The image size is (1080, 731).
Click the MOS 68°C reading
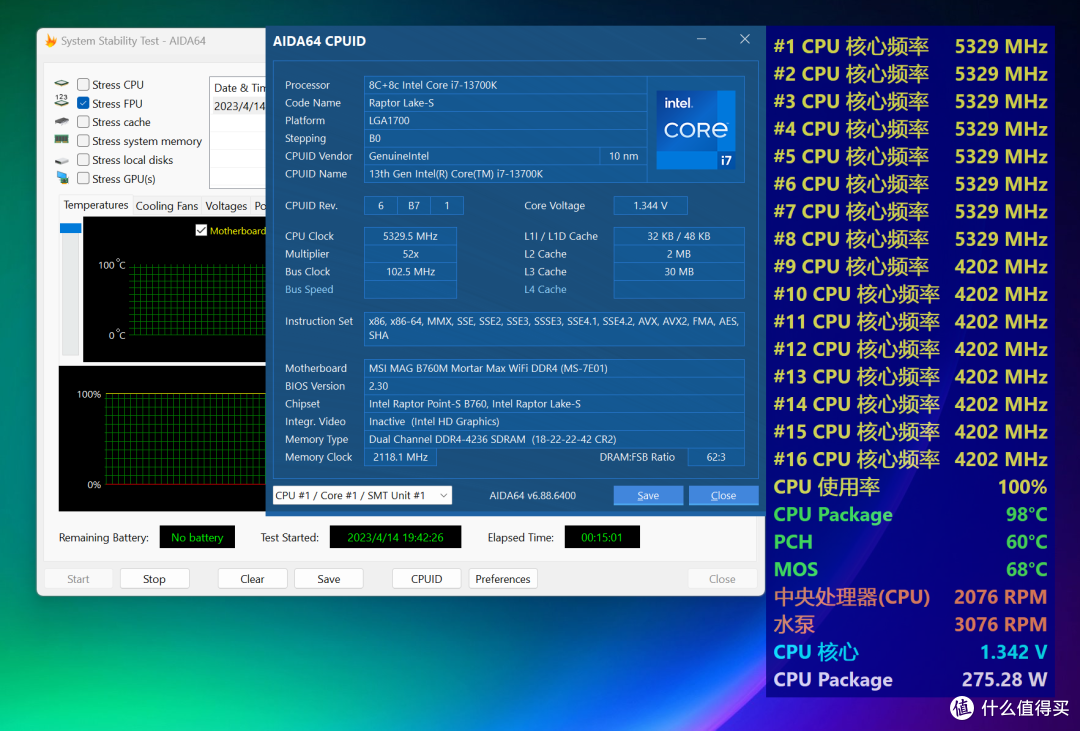910,570
